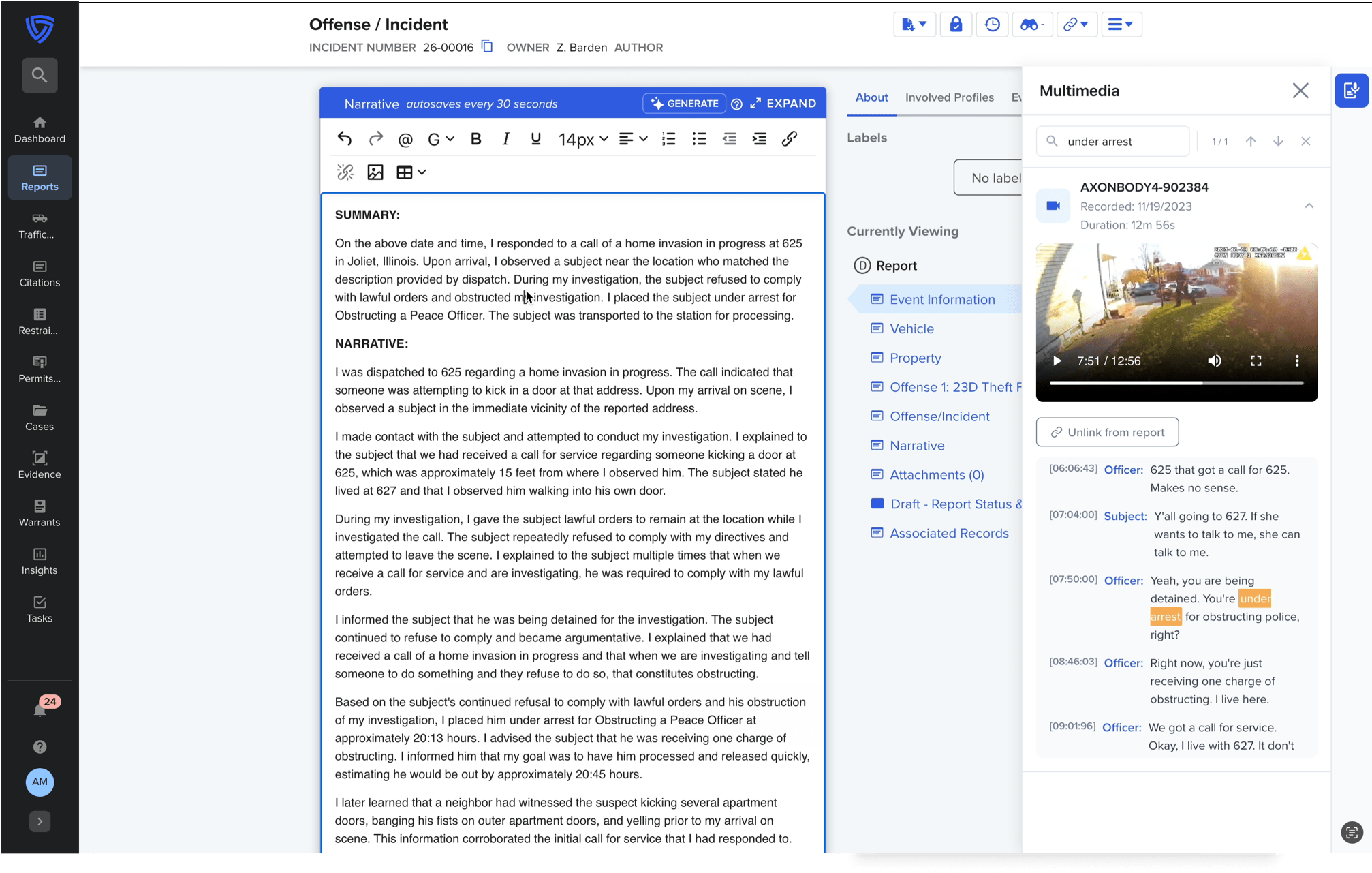
Task: Open Traffic section in sidebar
Action: click(40, 226)
